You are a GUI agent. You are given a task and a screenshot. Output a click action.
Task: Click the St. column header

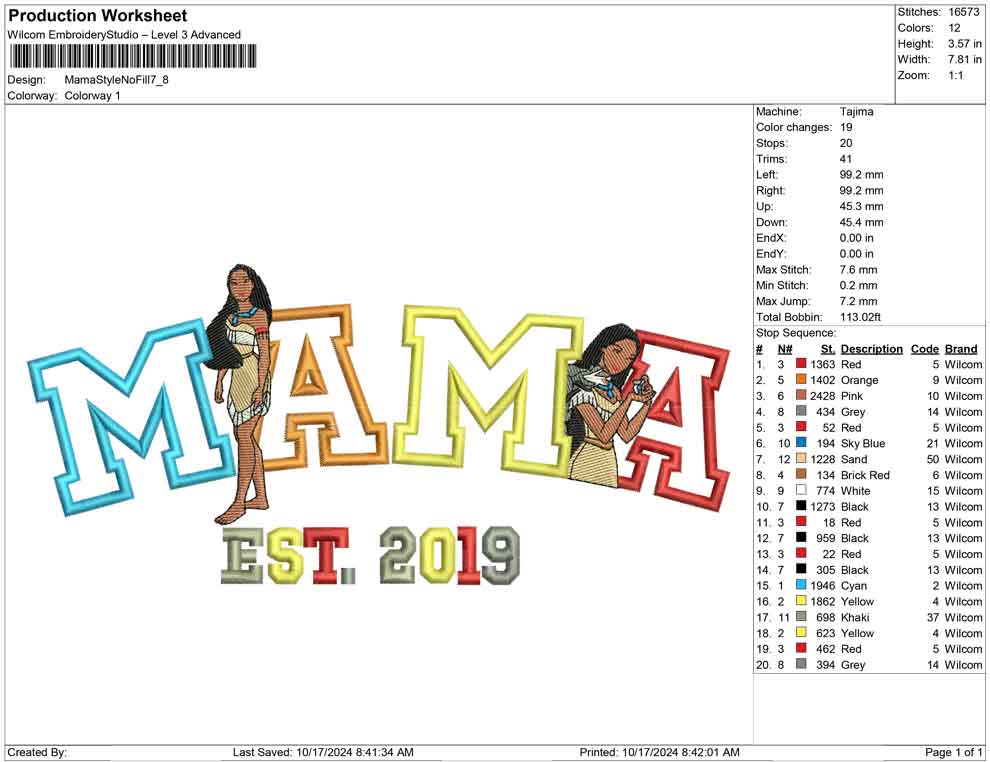coord(827,348)
